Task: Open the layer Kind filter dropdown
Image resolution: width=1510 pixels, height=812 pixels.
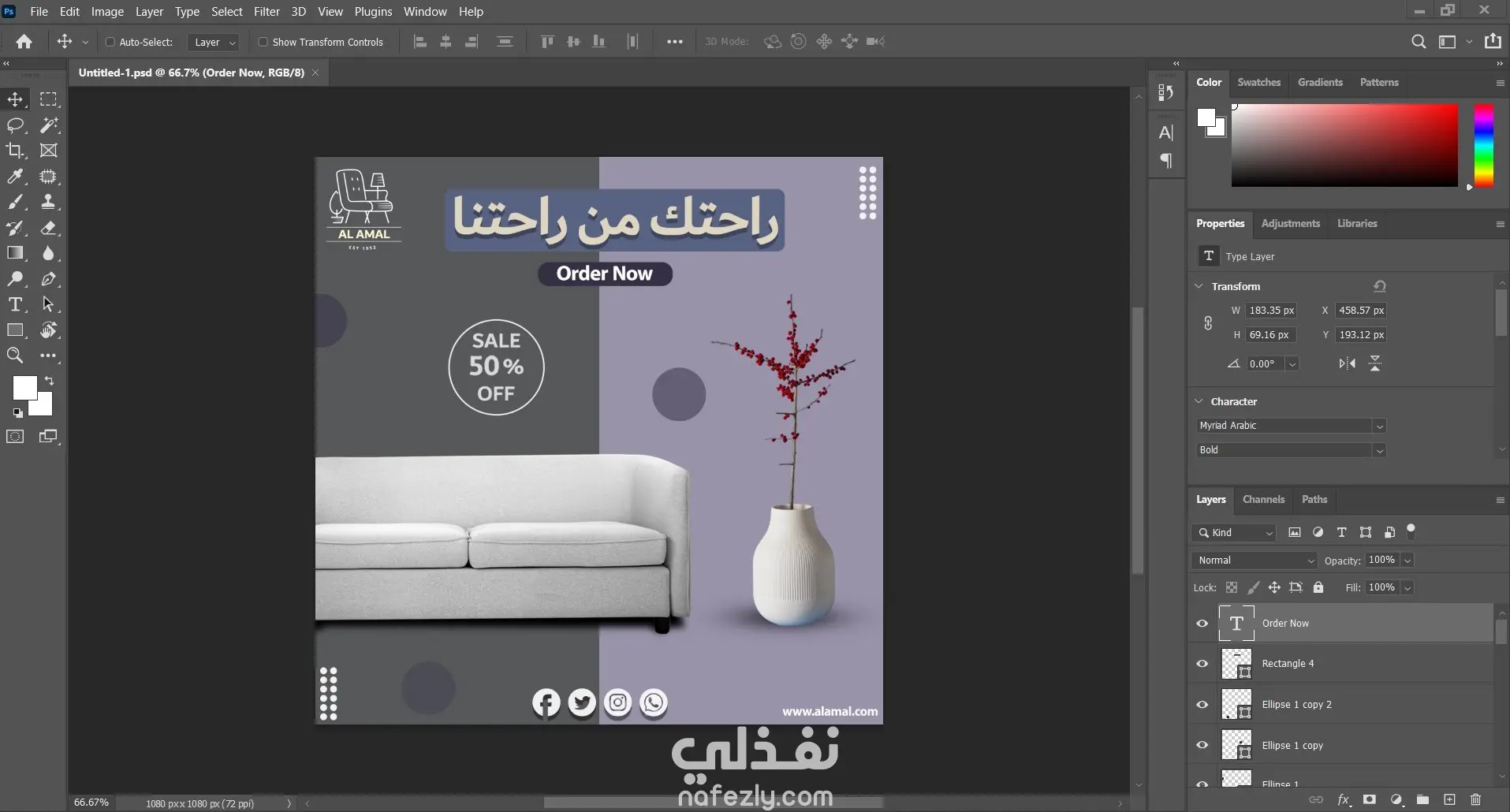Action: click(1234, 533)
